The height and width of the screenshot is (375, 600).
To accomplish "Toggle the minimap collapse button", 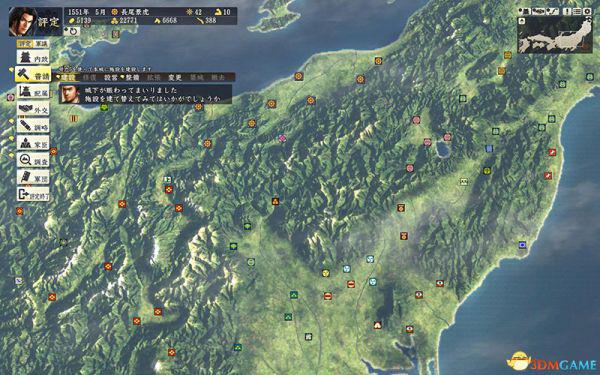I will (521, 21).
